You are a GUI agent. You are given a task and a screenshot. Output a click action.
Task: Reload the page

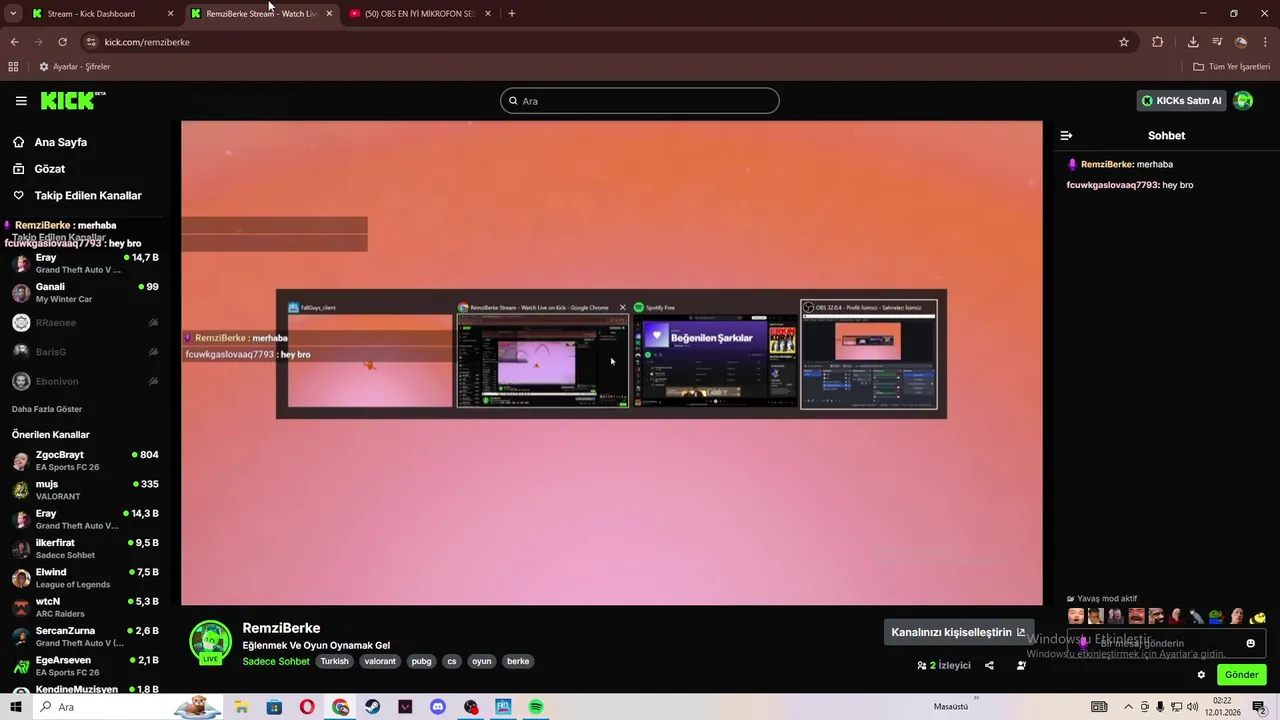coord(62,42)
